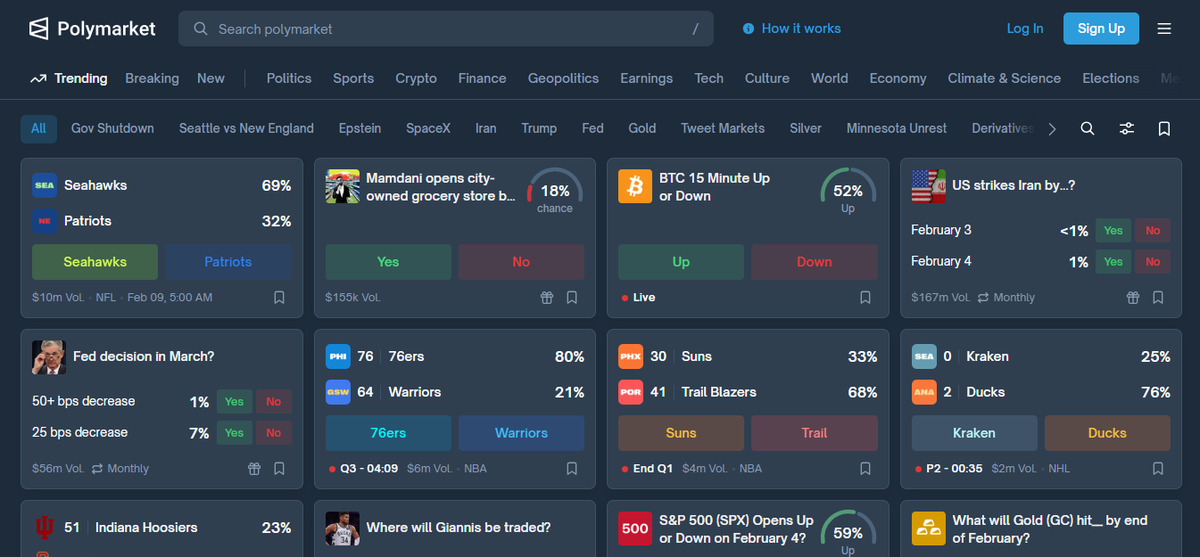The height and width of the screenshot is (557, 1200).
Task: Click gift icon on US strikes Iran card
Action: click(x=1132, y=297)
